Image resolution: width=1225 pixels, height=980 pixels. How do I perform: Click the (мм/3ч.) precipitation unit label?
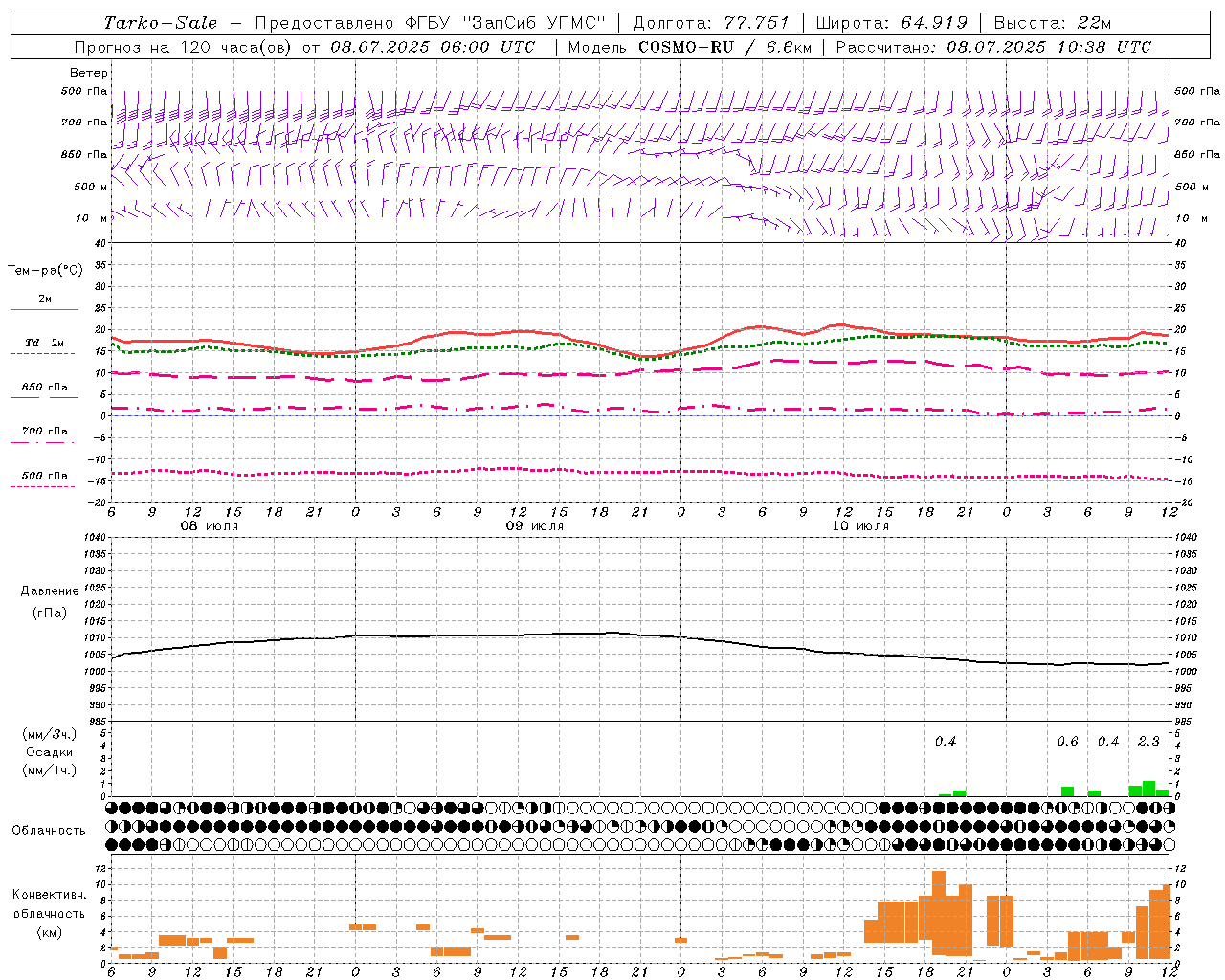(50, 734)
